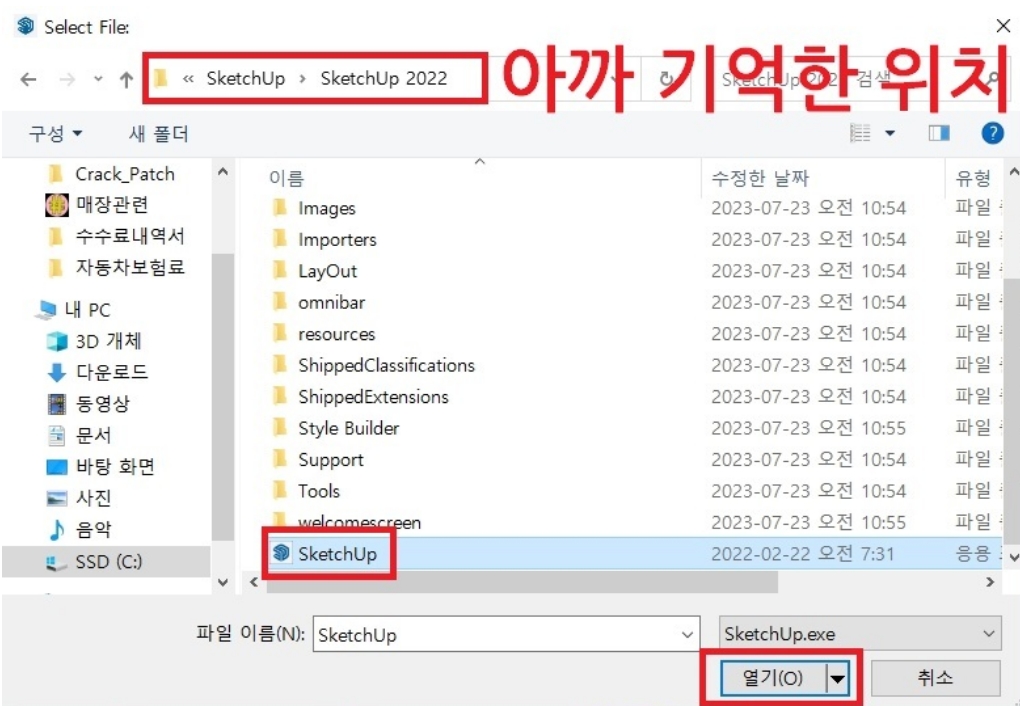Click the 취소 button

click(935, 677)
